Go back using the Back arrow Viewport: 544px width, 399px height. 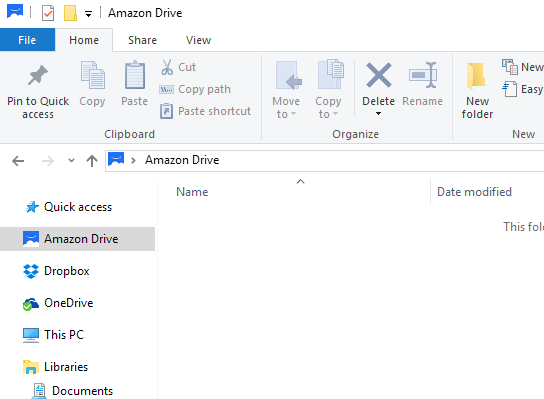(18, 161)
